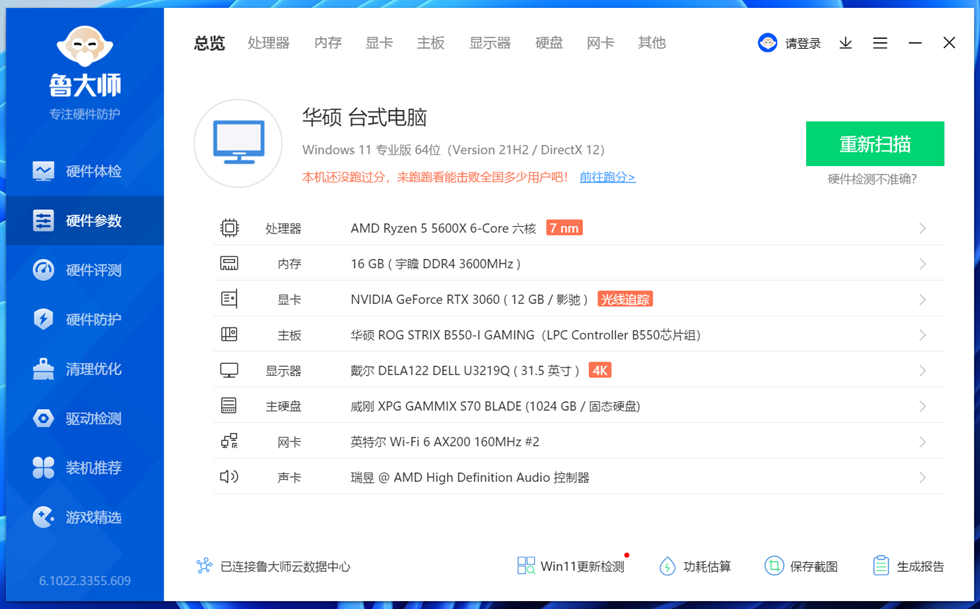Click 请登录 to sign in

pos(790,43)
